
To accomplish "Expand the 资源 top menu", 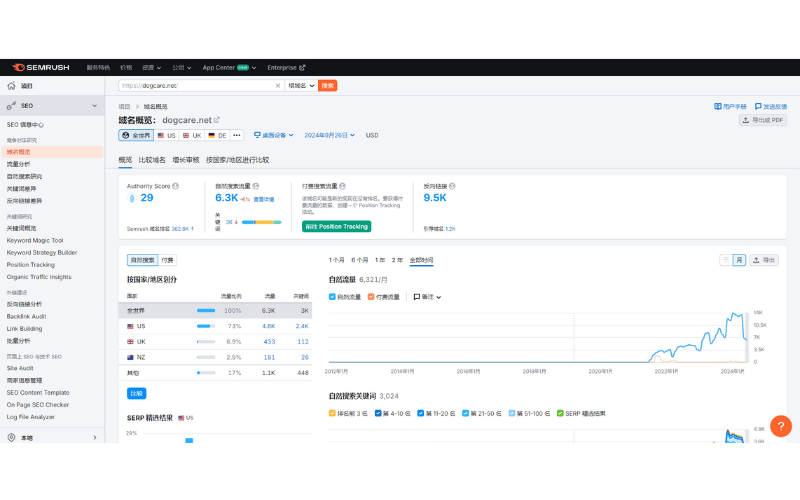I will click(152, 67).
